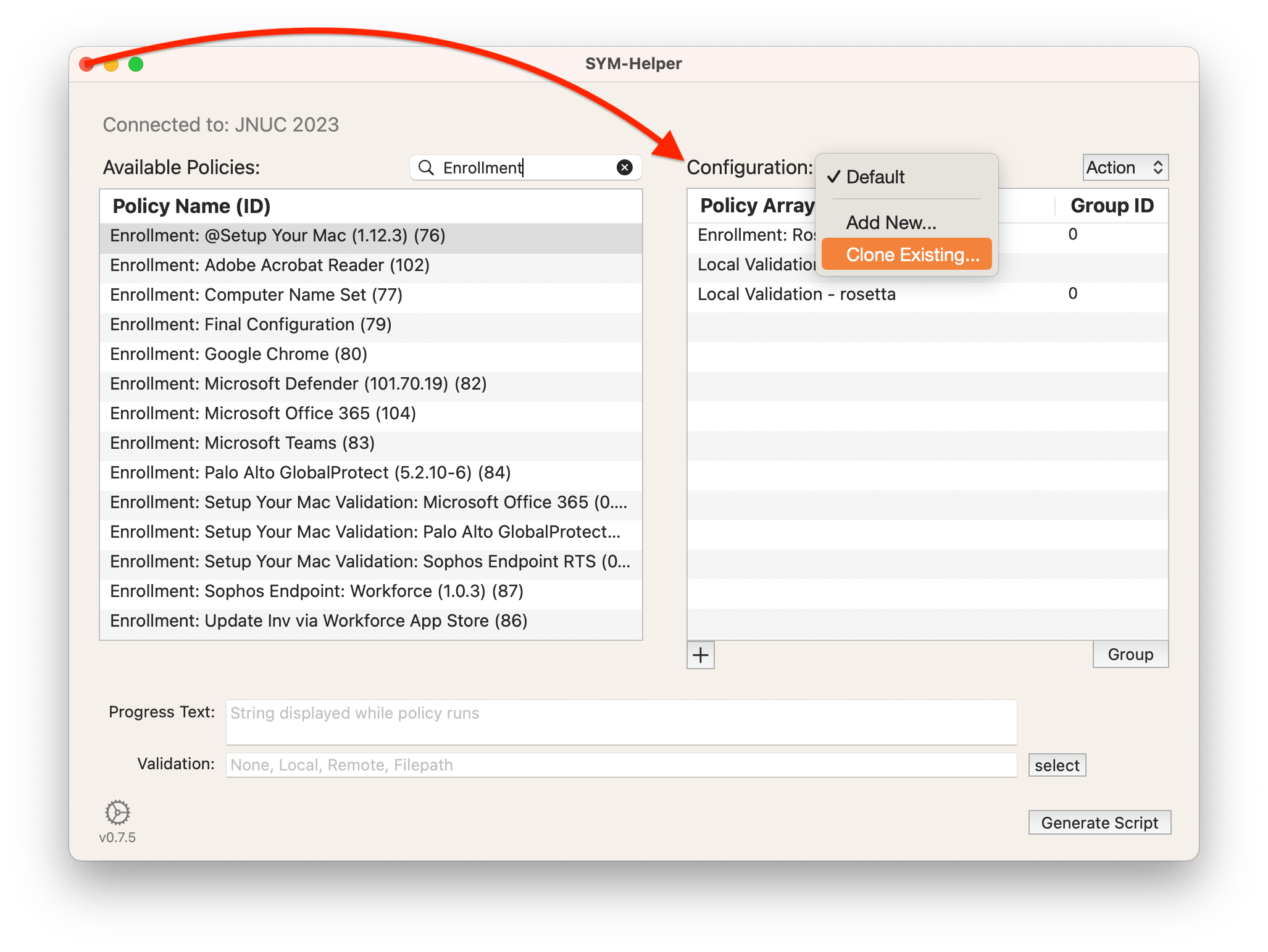Select Enrollment: Microsoft Teams (83) policy

click(242, 443)
